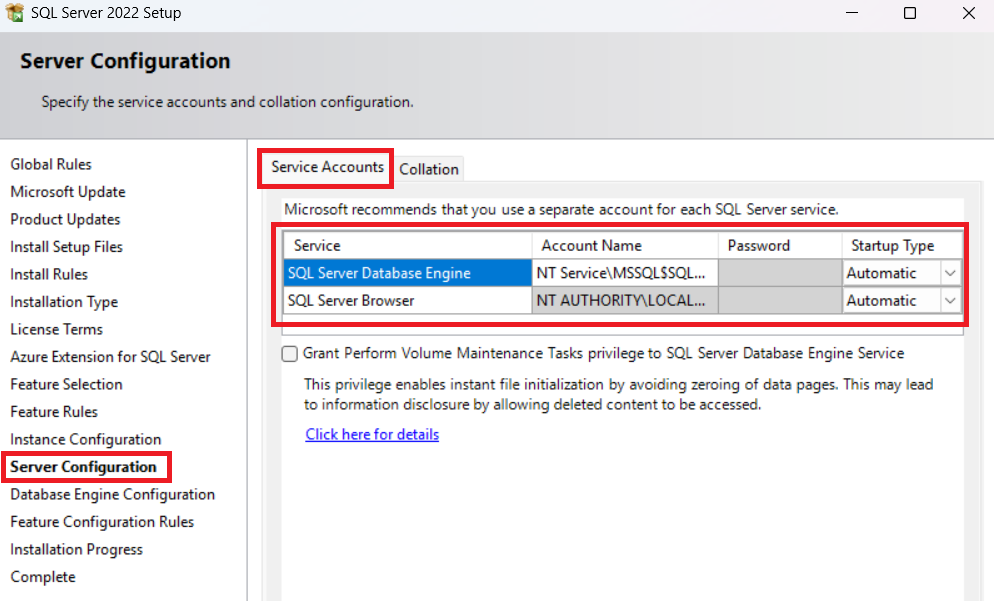Select Install Setup Files
The height and width of the screenshot is (601, 994).
66,246
